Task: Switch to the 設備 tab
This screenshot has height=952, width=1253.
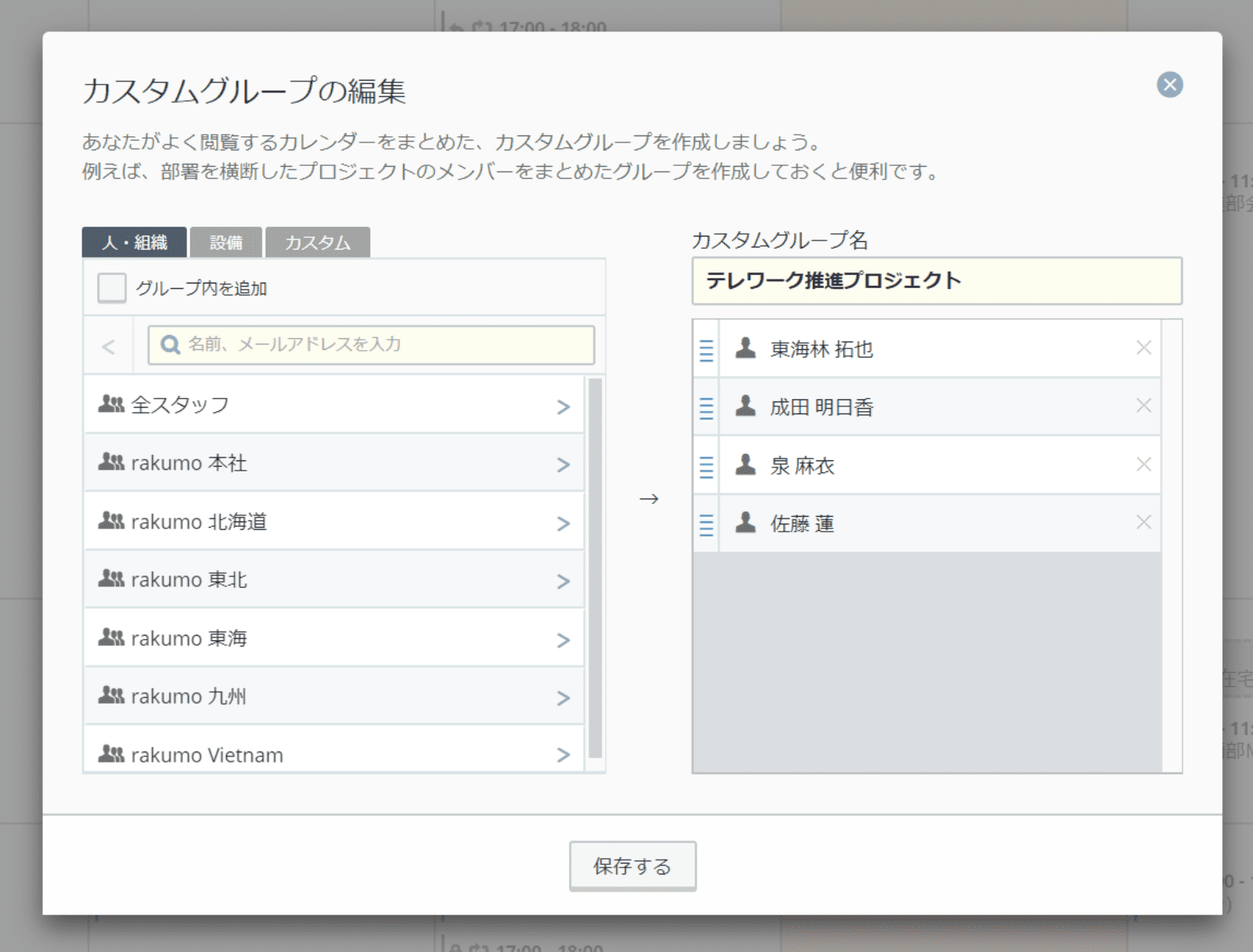Action: (226, 243)
